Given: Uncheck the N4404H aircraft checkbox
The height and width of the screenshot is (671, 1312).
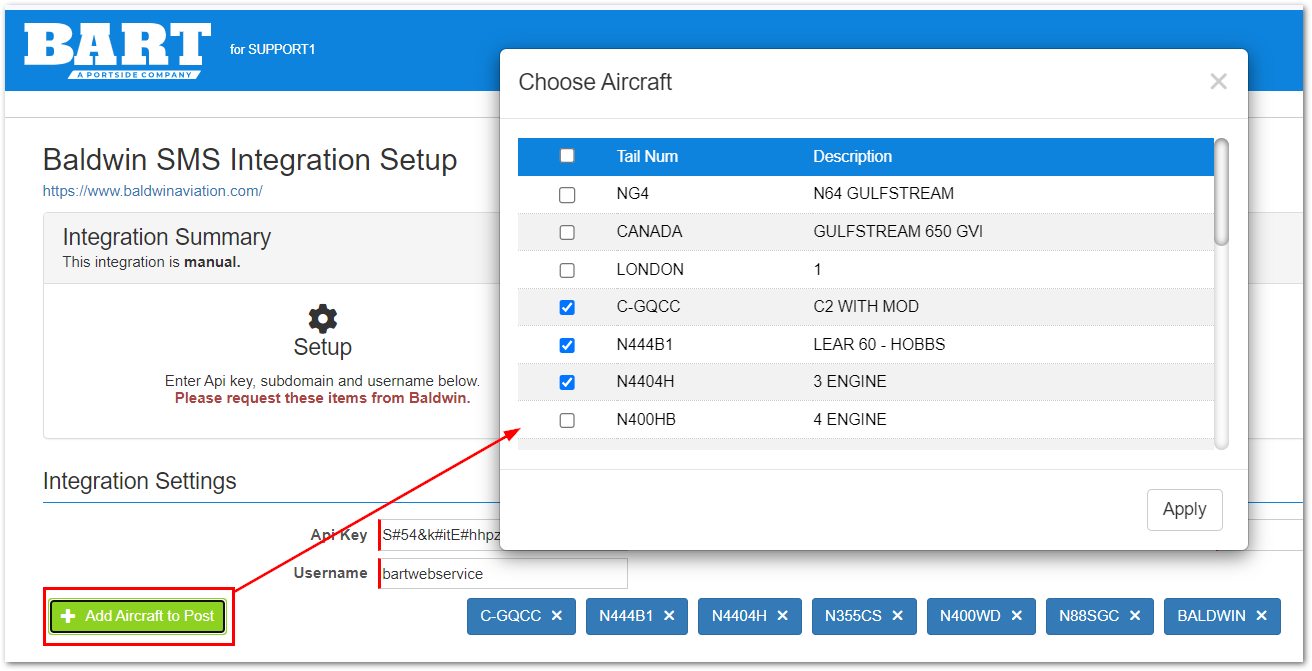Looking at the screenshot, I should (x=567, y=382).
